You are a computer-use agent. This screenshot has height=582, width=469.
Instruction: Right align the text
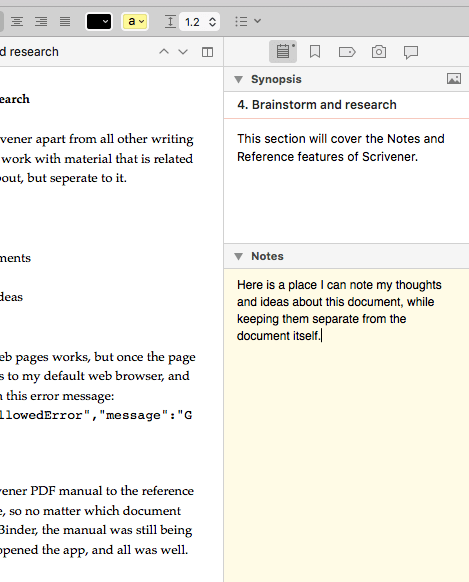tap(41, 22)
